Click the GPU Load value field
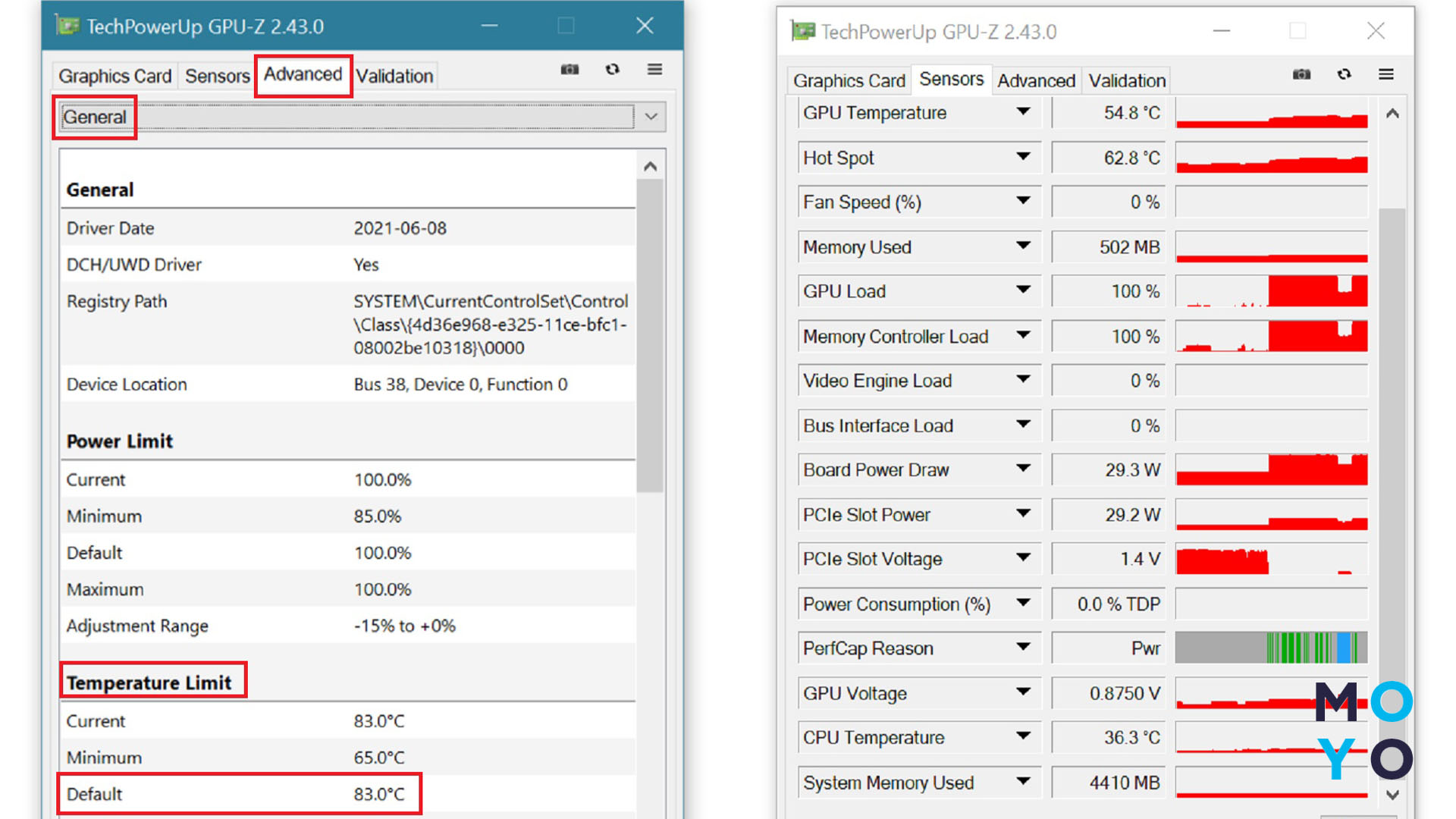 (x=1109, y=291)
